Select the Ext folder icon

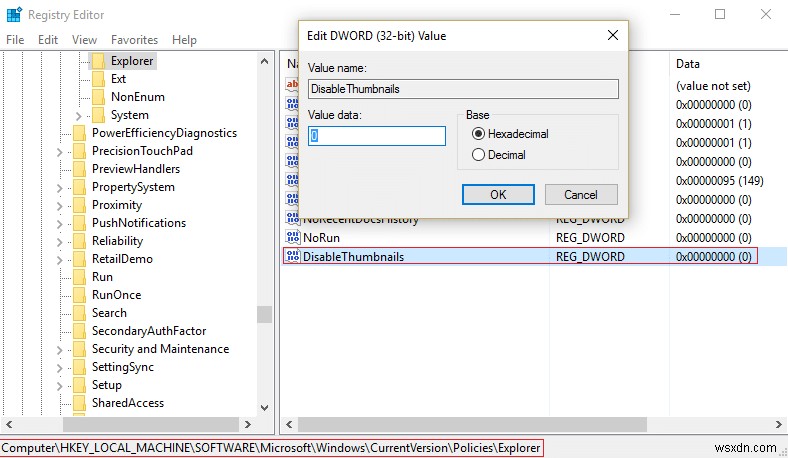coord(98,79)
